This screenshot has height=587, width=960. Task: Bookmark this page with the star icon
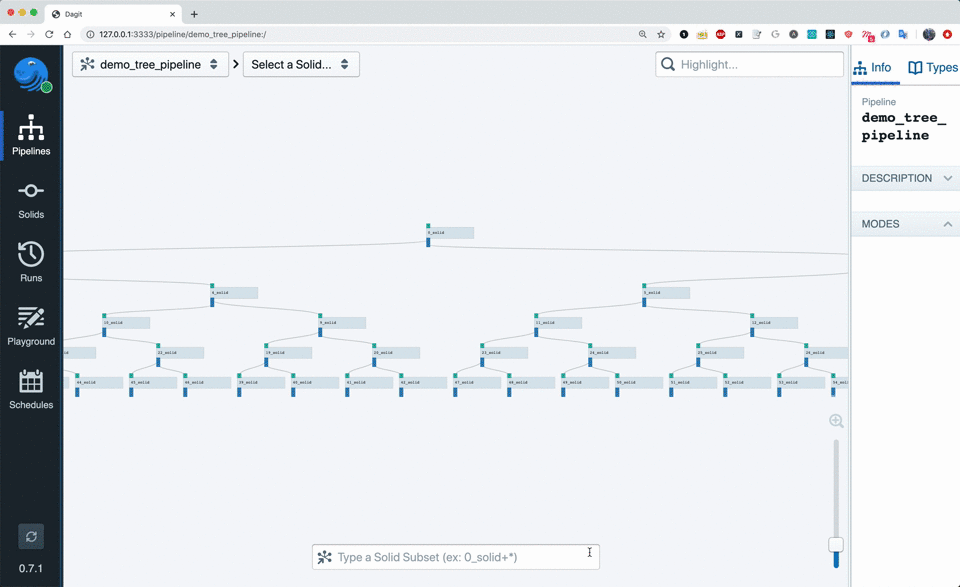pos(661,34)
